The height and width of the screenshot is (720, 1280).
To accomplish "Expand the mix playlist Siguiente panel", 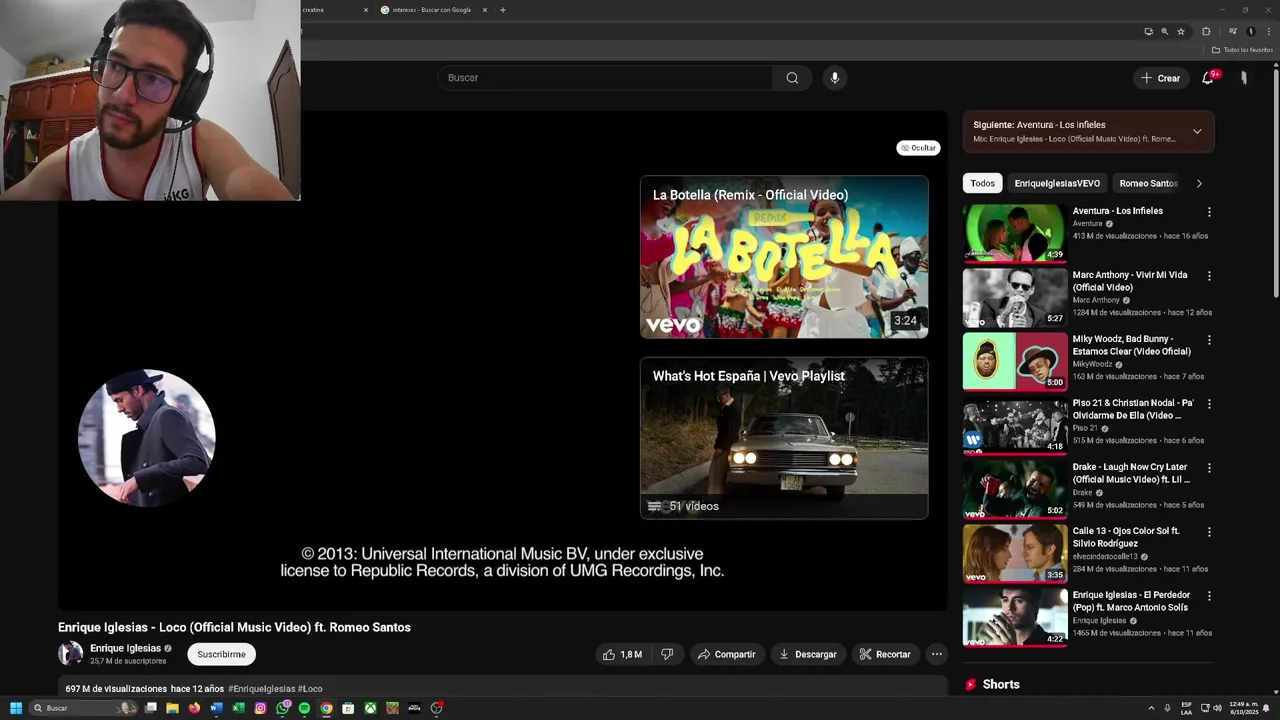I will click(1197, 131).
